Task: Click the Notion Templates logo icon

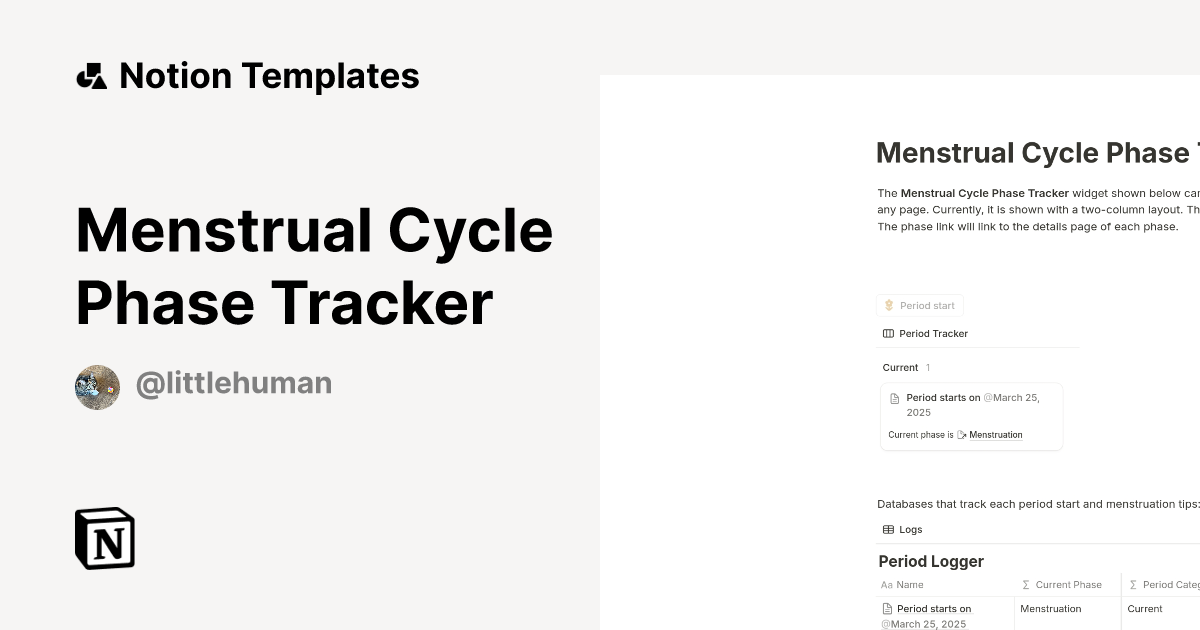Action: click(92, 75)
